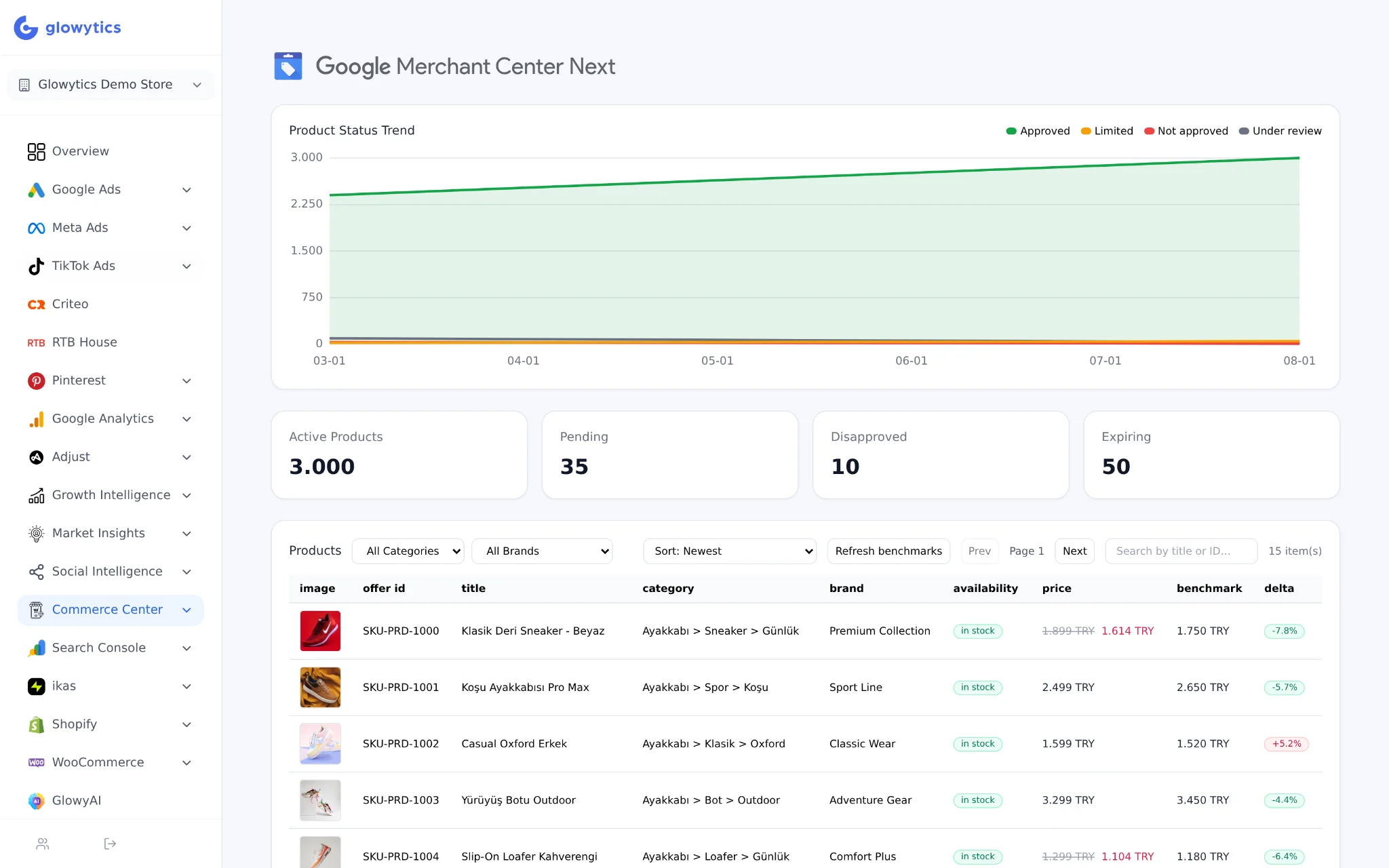Toggle the Approved legend series
This screenshot has width=1389, height=868.
point(1038,131)
